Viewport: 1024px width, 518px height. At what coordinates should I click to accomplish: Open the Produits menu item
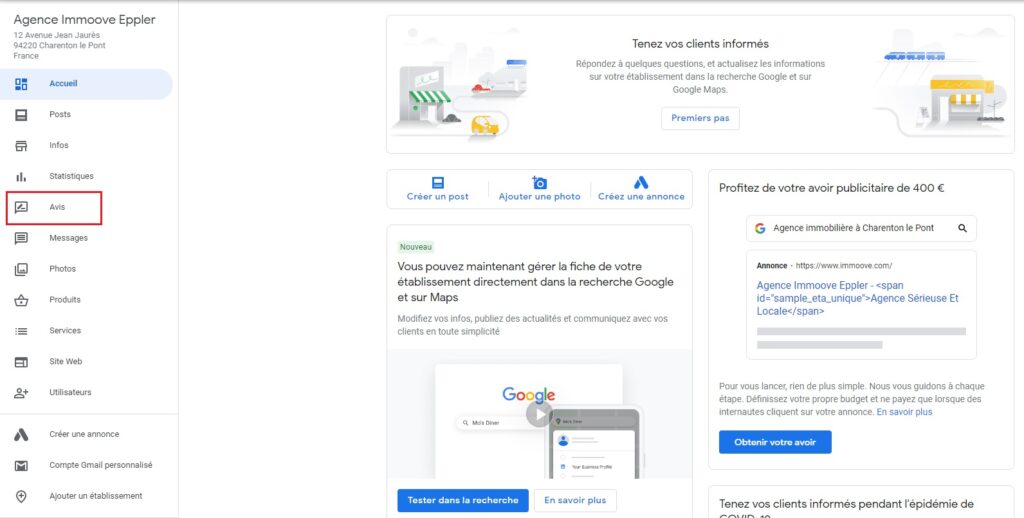86,300
